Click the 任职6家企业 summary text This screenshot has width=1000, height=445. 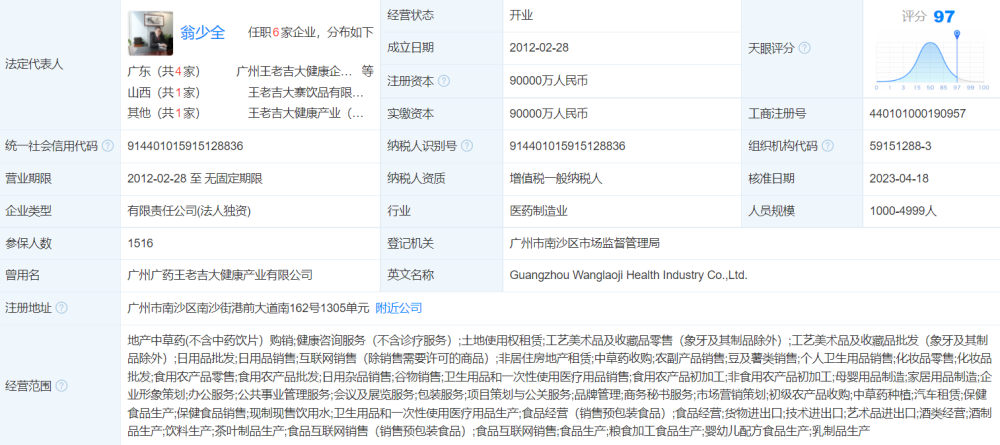[311, 33]
